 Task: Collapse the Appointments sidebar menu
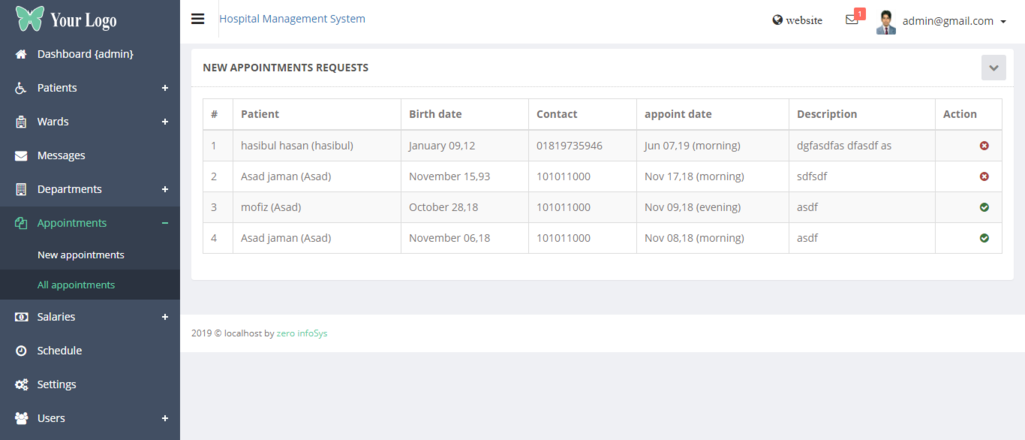(165, 223)
